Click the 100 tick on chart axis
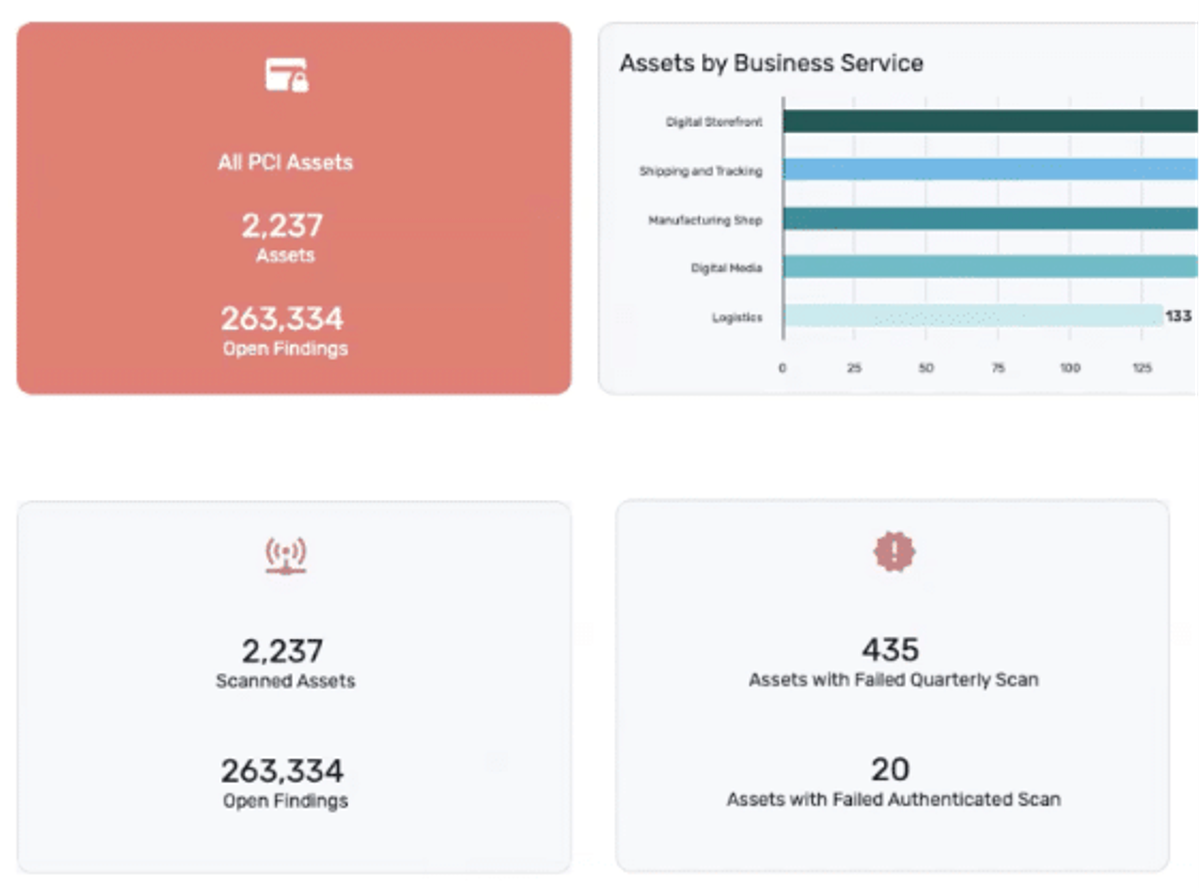This screenshot has height=893, width=1200. 1070,368
